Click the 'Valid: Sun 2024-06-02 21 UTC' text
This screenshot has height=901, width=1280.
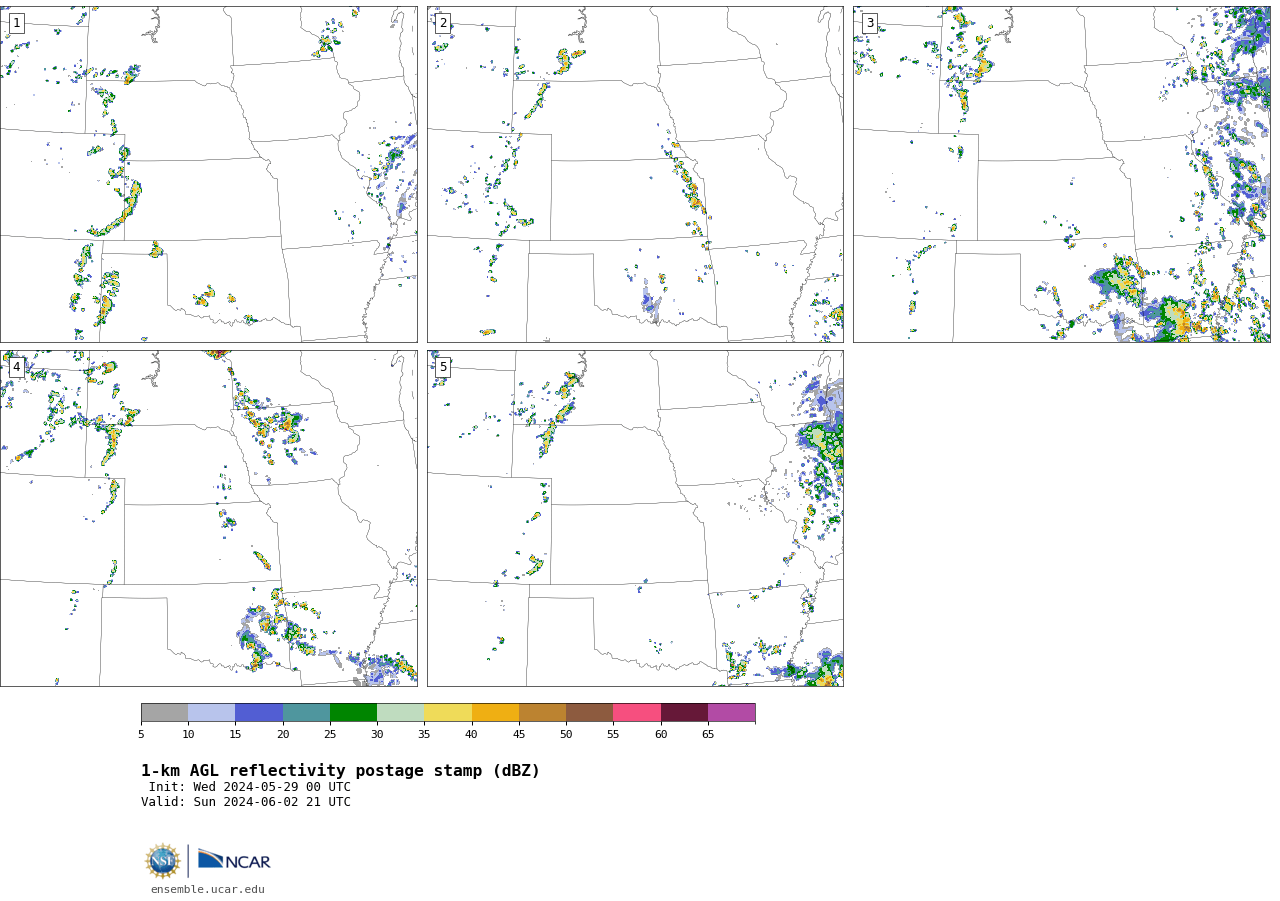coord(246,802)
